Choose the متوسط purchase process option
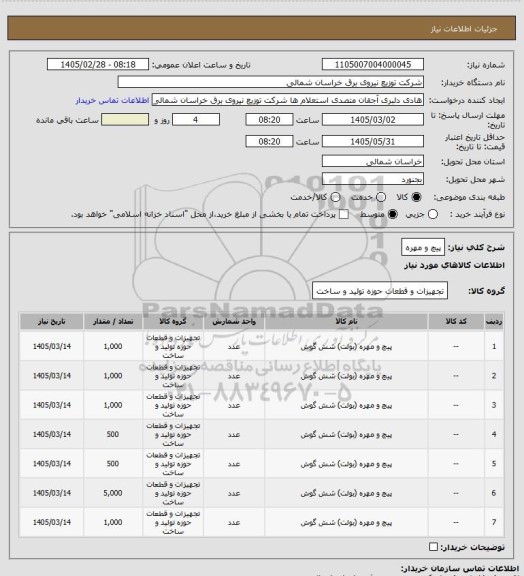Viewport: 524px width, 576px height. point(392,214)
